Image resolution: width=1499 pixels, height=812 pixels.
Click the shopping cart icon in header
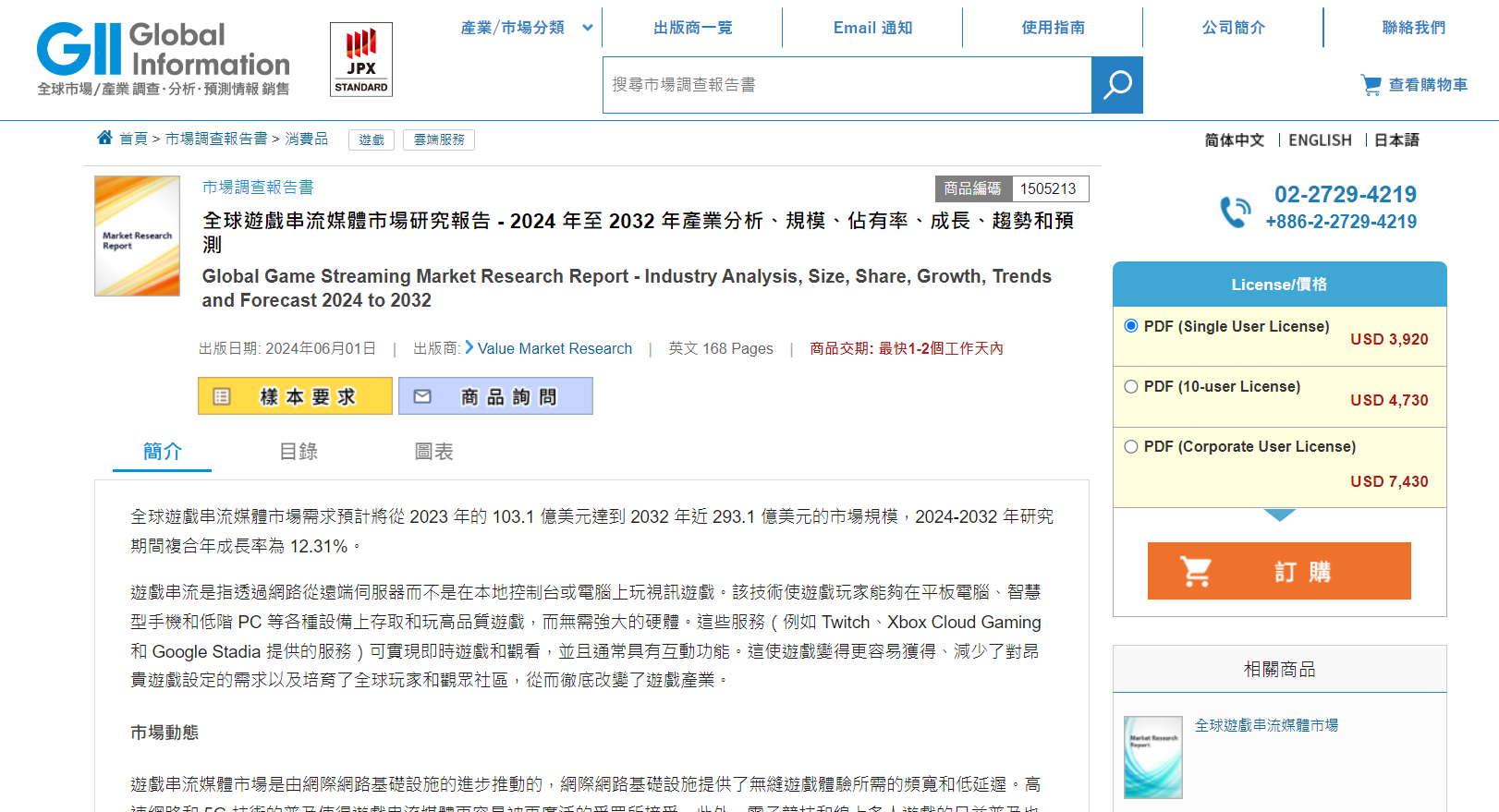pos(1371,85)
